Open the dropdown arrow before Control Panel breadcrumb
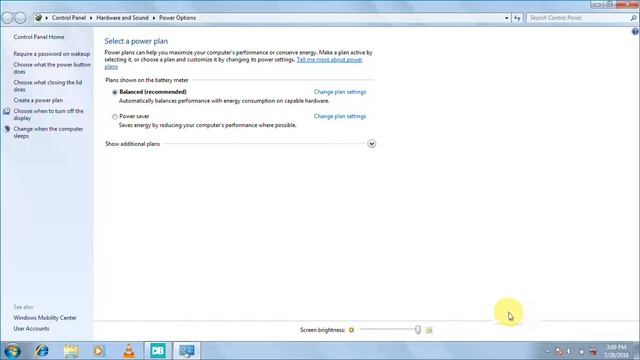 tap(47, 18)
